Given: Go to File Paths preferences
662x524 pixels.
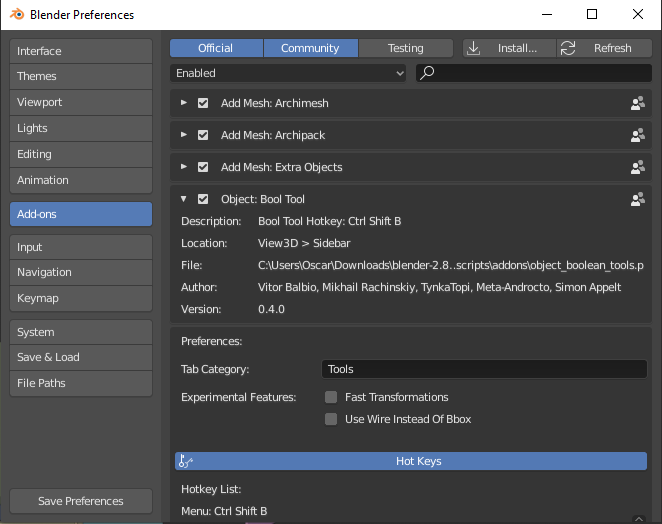Looking at the screenshot, I should tap(81, 383).
